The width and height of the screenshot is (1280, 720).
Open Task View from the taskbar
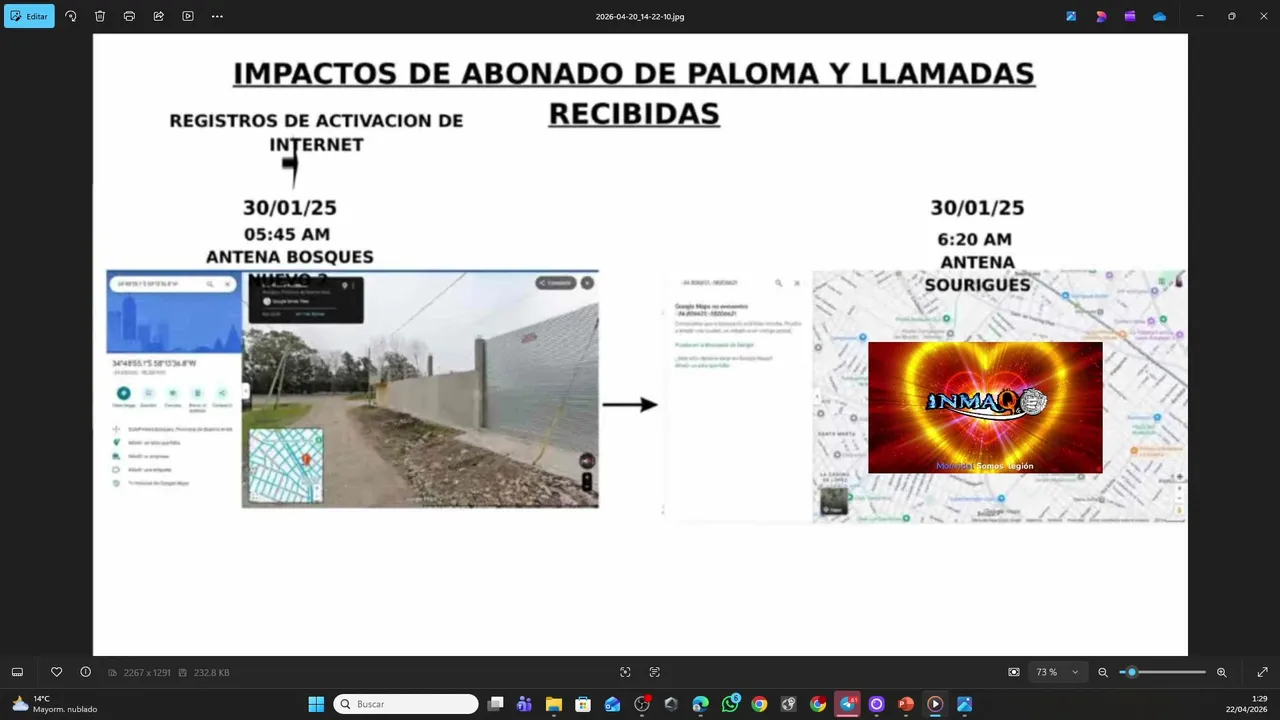pyautogui.click(x=495, y=704)
